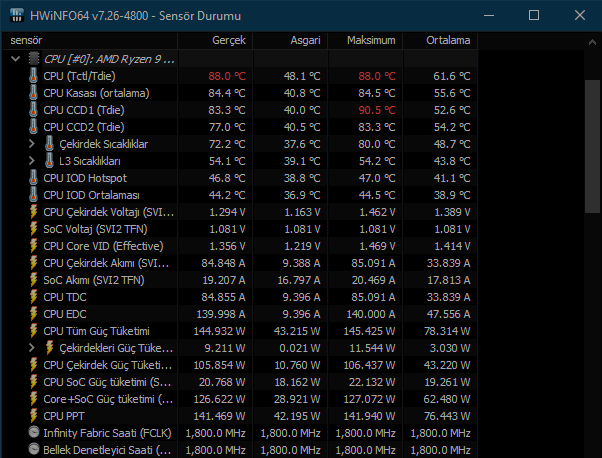Click clock icon beside Bellek Denetleyici Saati
Image resolution: width=602 pixels, height=458 pixels.
[34, 449]
